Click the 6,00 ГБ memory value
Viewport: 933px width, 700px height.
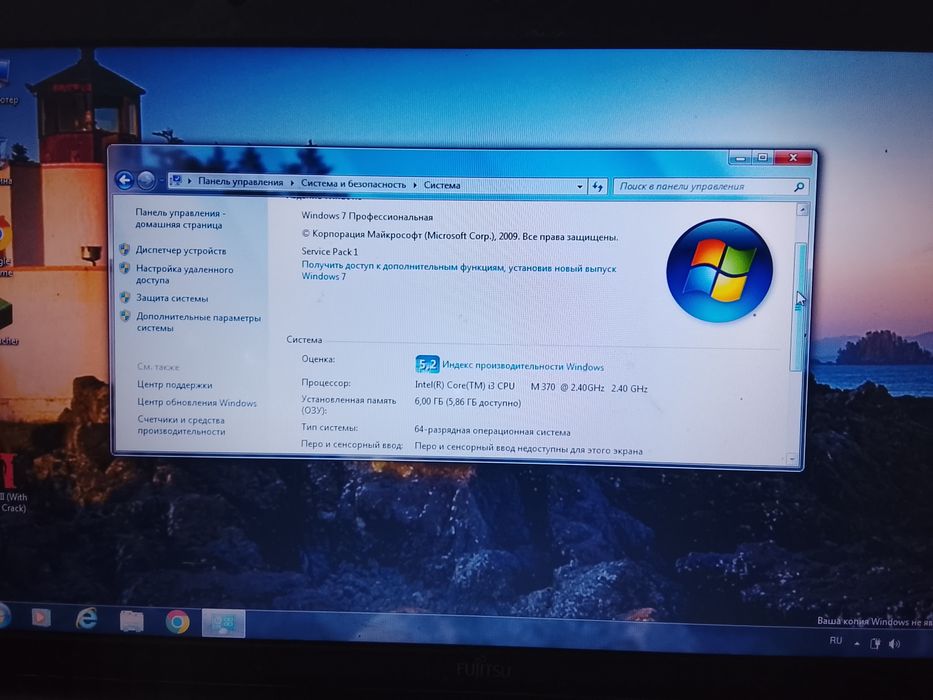468,403
